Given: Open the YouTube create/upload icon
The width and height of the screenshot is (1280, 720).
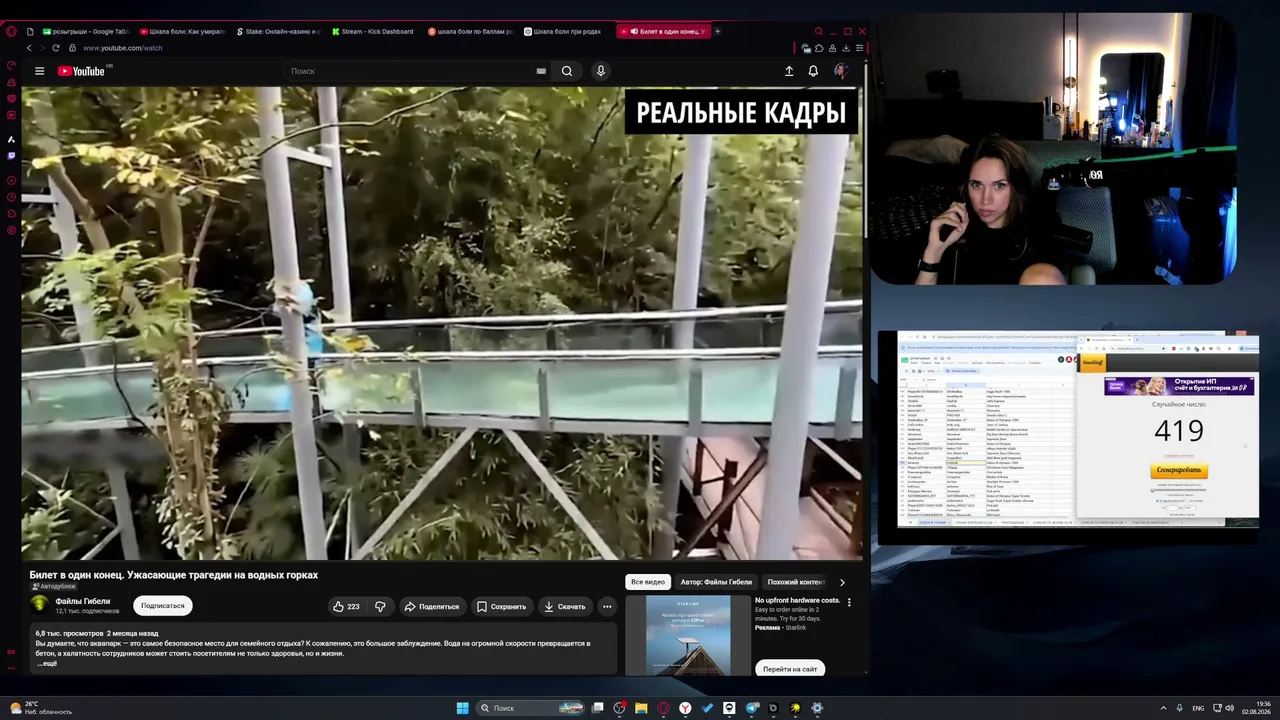Looking at the screenshot, I should pyautogui.click(x=789, y=71).
